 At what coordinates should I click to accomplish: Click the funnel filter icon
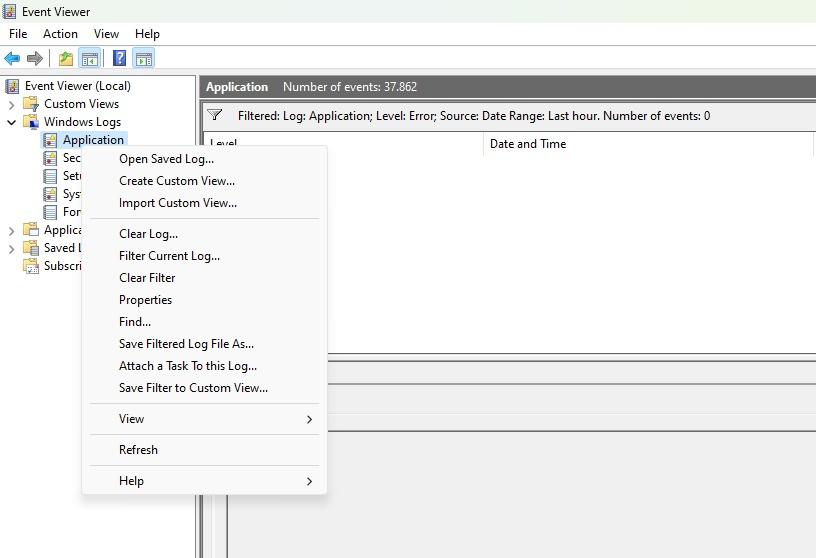click(x=215, y=116)
